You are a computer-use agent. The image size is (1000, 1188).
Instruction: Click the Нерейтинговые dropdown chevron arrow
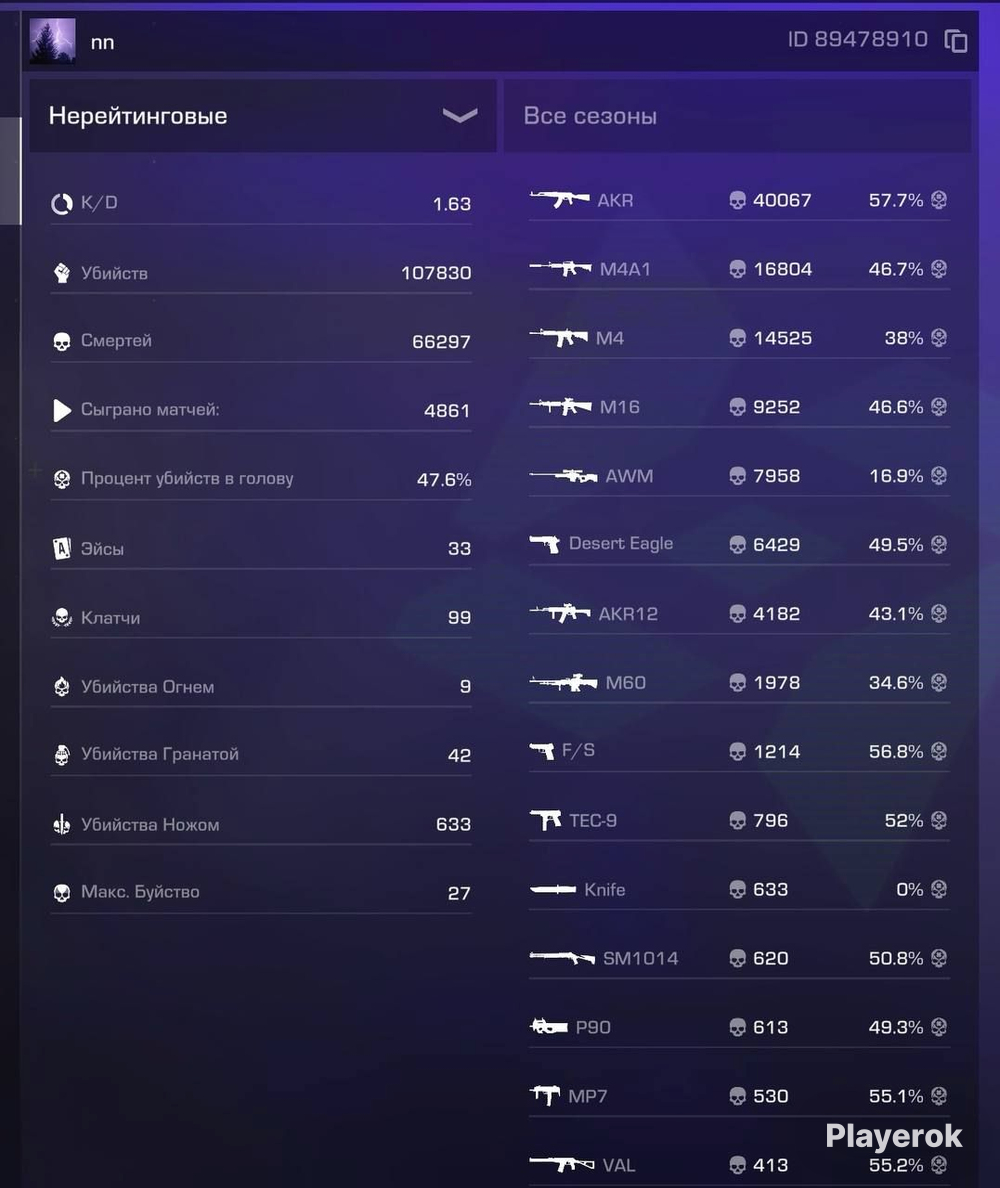click(x=460, y=115)
